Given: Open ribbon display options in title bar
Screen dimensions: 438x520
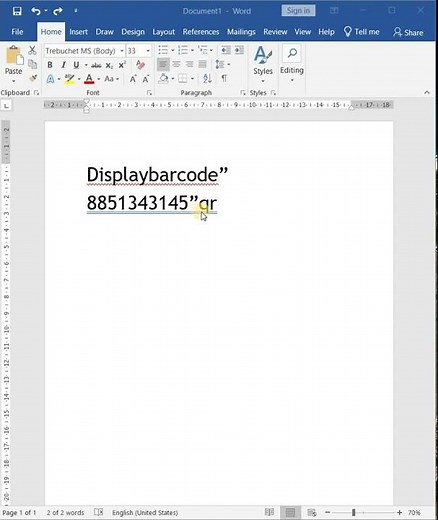Looking at the screenshot, I should [334, 11].
